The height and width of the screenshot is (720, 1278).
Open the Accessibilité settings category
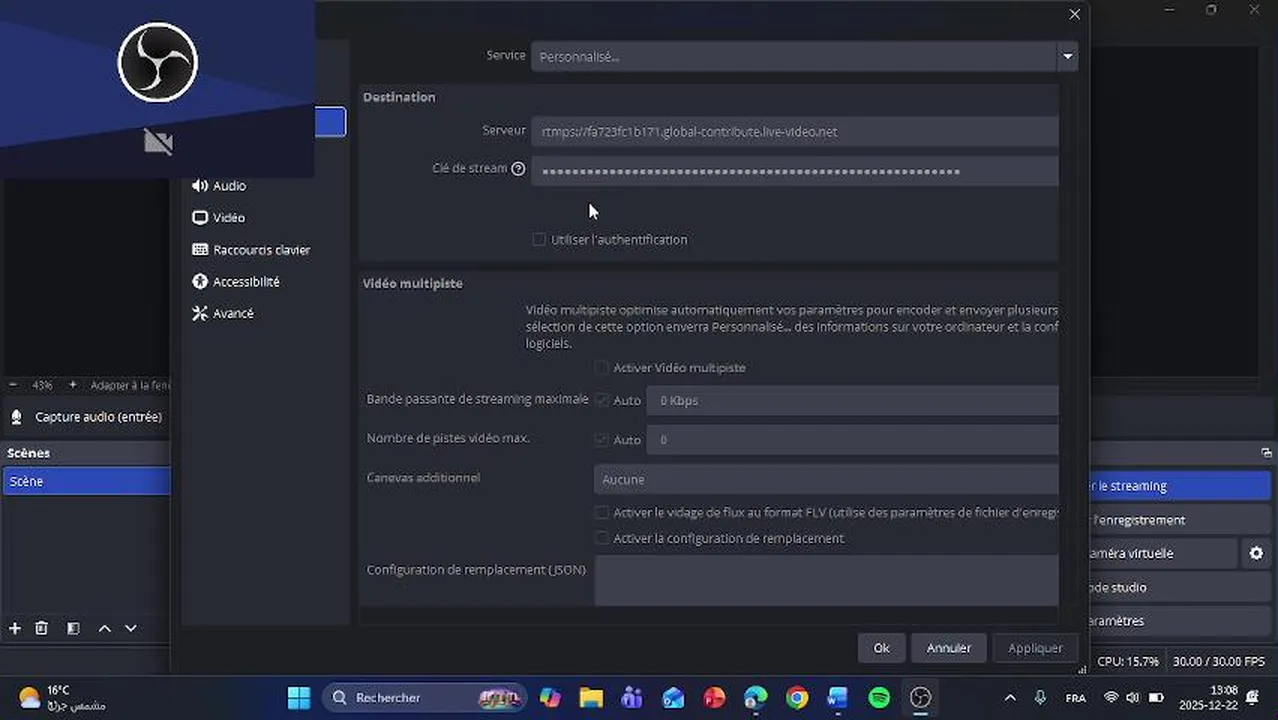(236, 282)
